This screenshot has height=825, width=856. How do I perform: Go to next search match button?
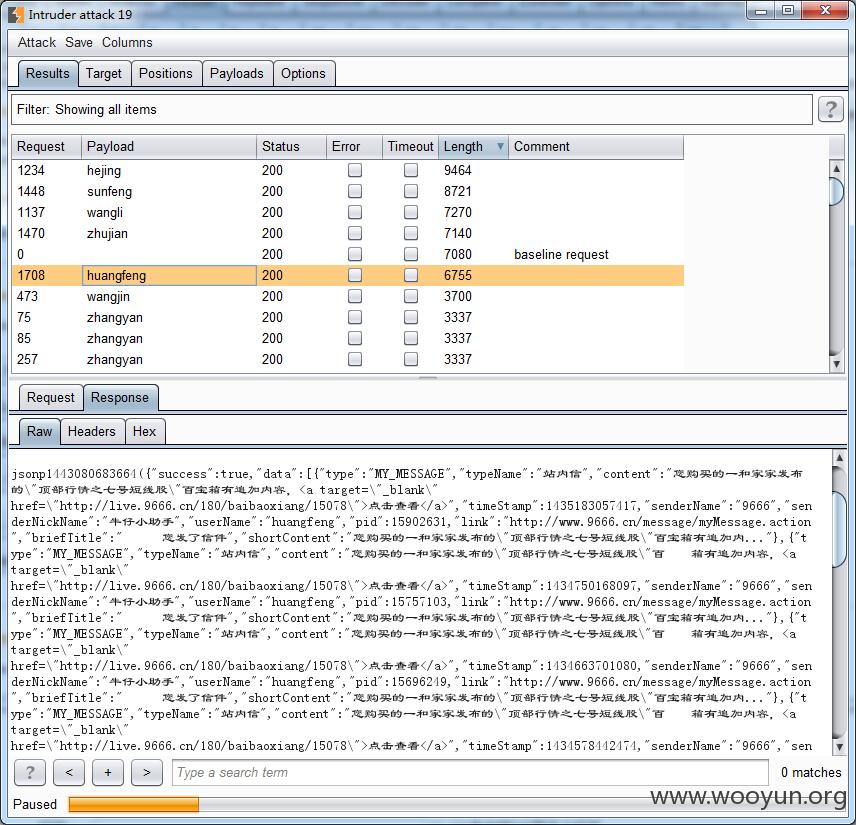[x=146, y=772]
